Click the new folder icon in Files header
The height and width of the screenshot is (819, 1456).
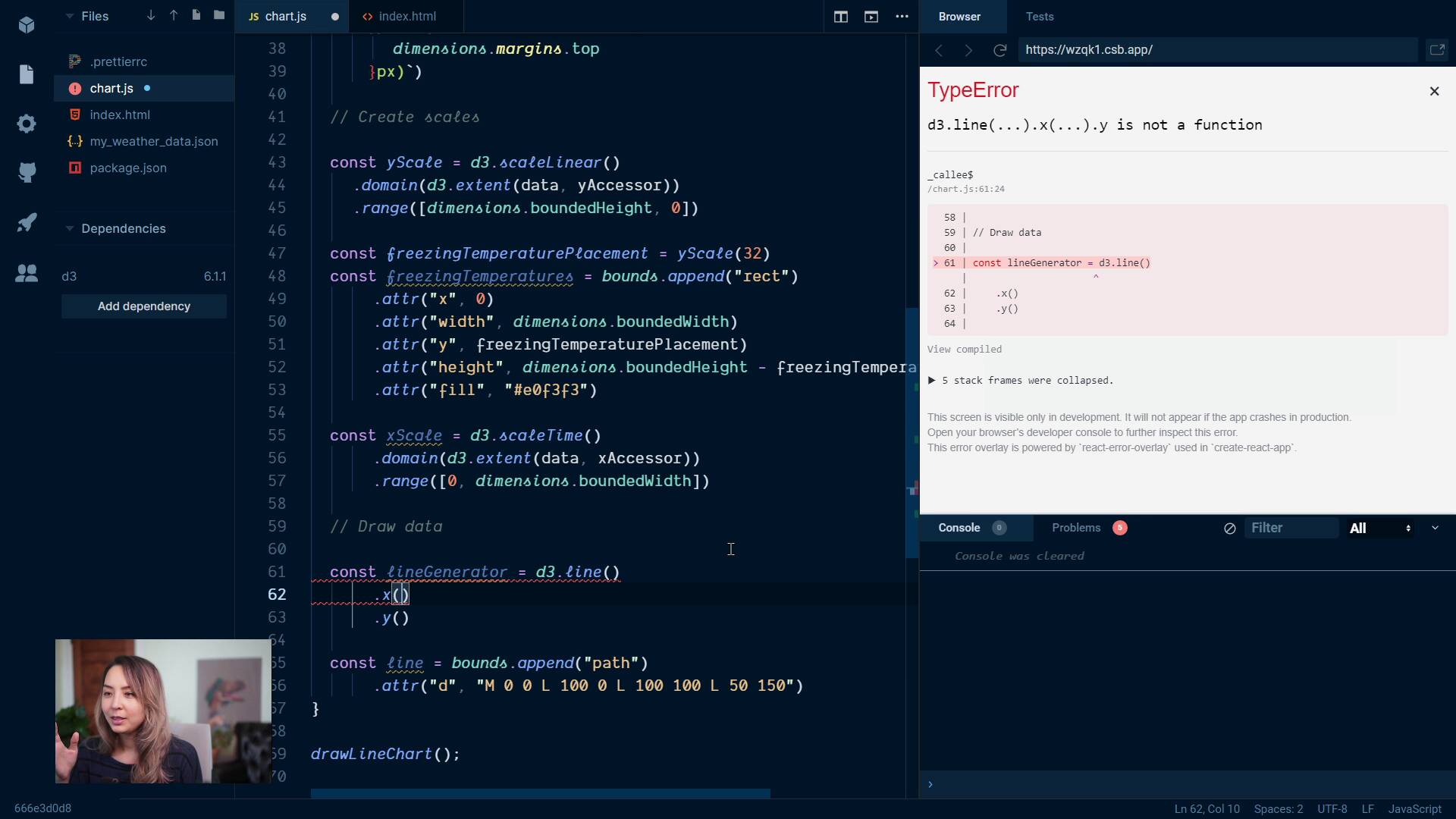click(x=219, y=15)
